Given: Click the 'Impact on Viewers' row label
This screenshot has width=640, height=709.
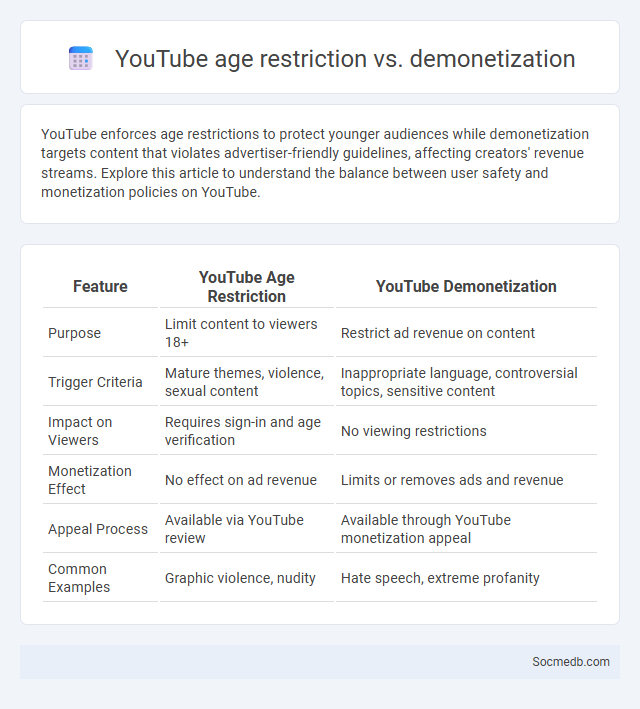Looking at the screenshot, I should (x=81, y=431).
